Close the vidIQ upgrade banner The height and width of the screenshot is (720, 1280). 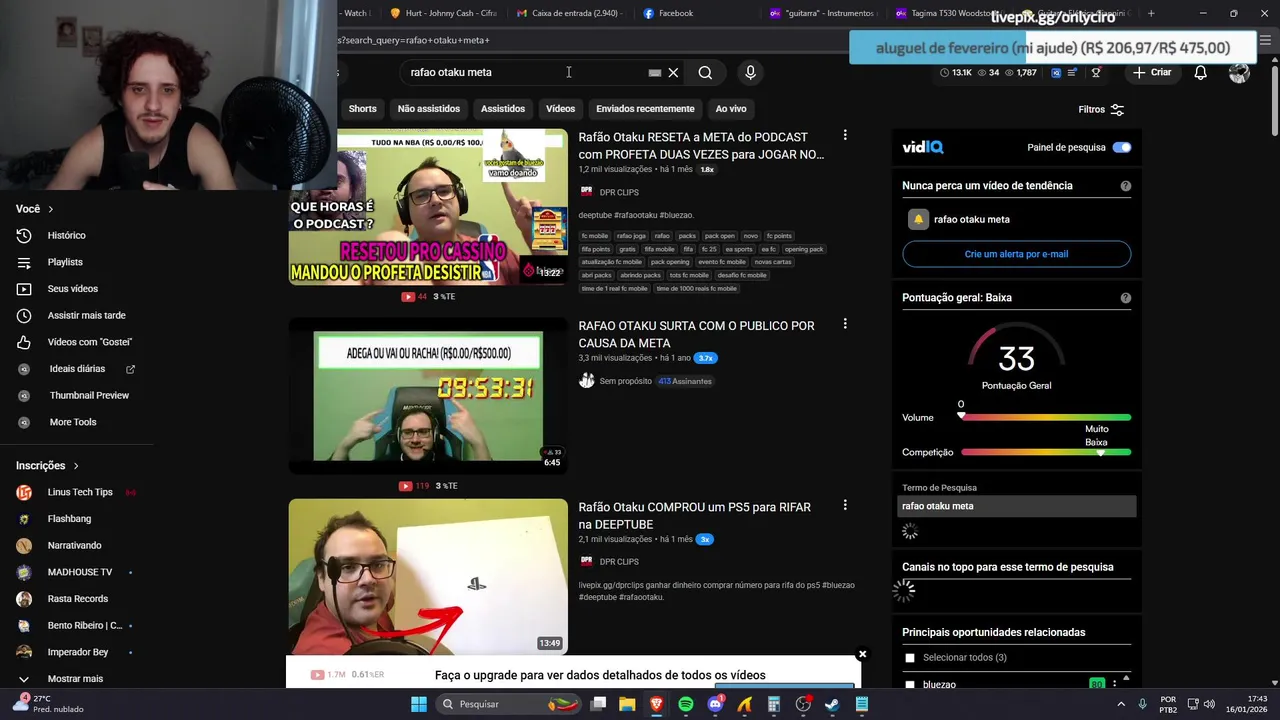point(862,655)
